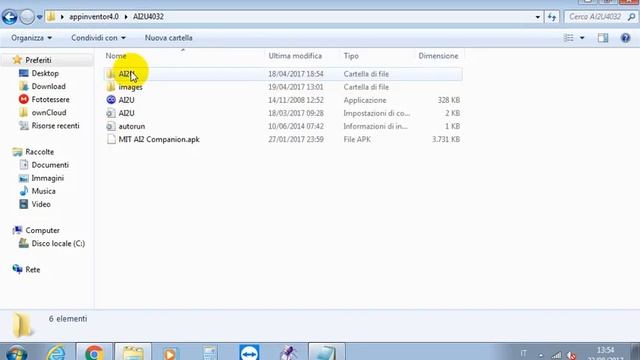Open Download in the sidebar
The image size is (640, 360).
(x=48, y=87)
